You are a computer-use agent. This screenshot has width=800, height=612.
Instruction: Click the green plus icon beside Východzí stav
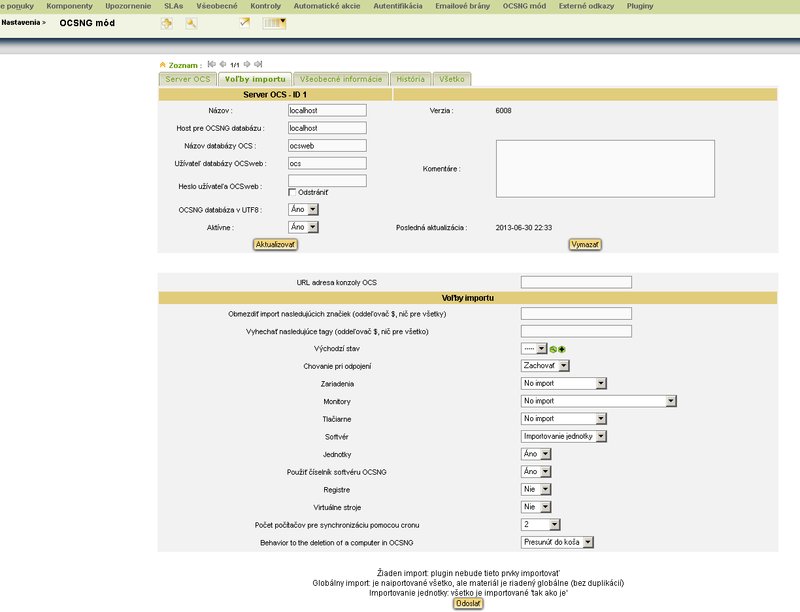(x=562, y=349)
